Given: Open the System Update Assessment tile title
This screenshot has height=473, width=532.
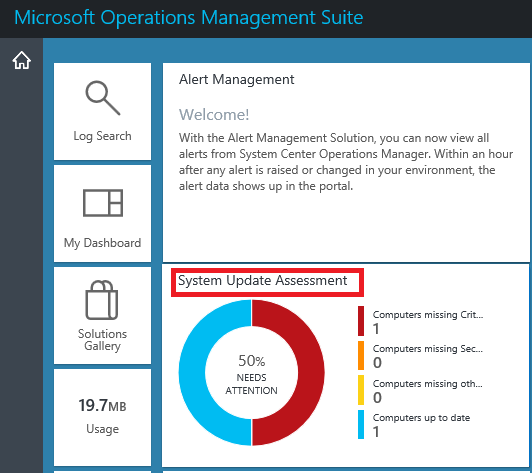Looking at the screenshot, I should point(263,281).
